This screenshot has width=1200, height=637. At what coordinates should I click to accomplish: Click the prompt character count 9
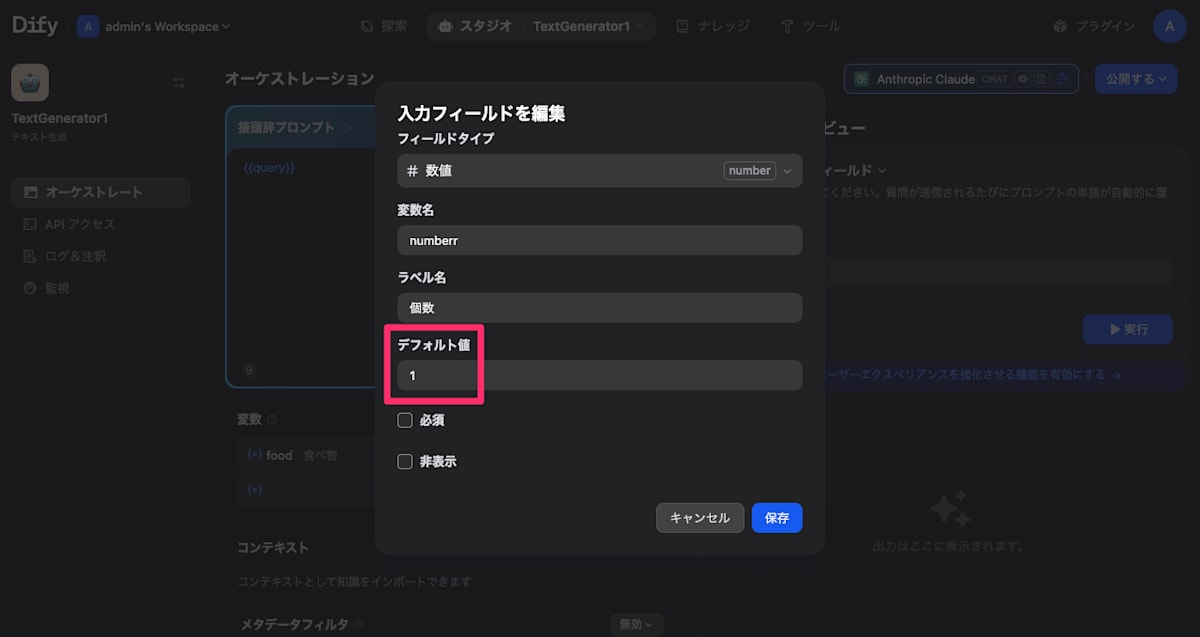coord(248,371)
